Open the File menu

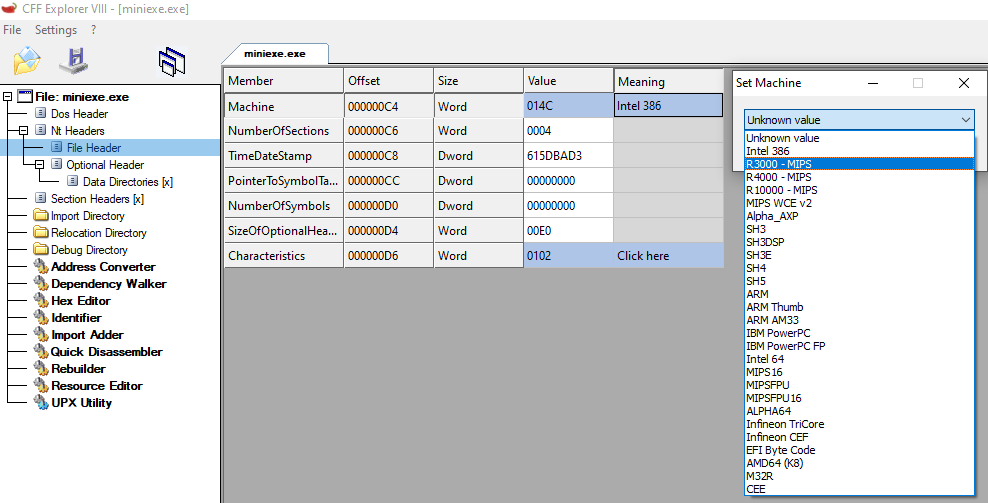point(12,30)
